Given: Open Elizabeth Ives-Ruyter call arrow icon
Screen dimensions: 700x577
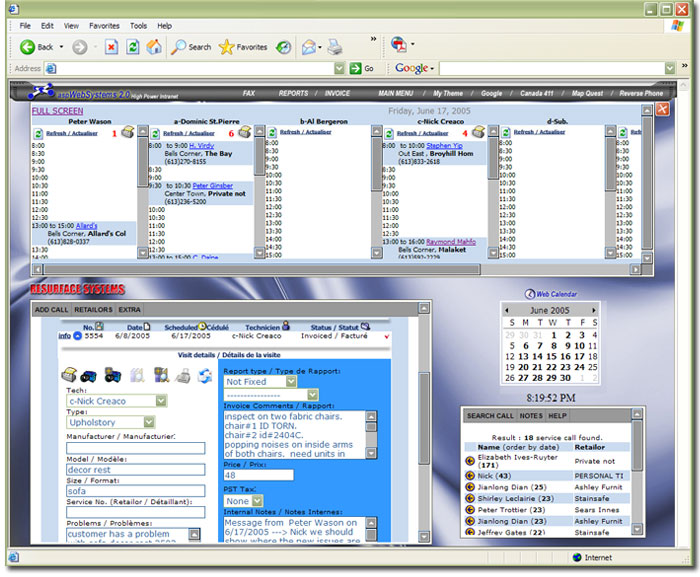Looking at the screenshot, I should click(470, 461).
